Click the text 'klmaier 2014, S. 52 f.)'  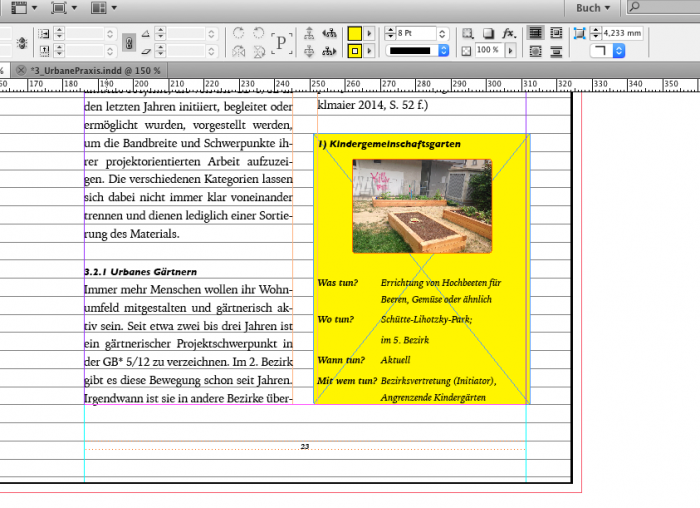[x=373, y=105]
